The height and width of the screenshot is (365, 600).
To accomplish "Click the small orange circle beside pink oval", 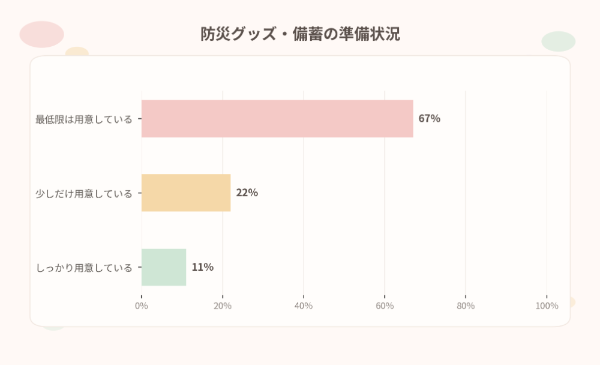I will [77, 51].
